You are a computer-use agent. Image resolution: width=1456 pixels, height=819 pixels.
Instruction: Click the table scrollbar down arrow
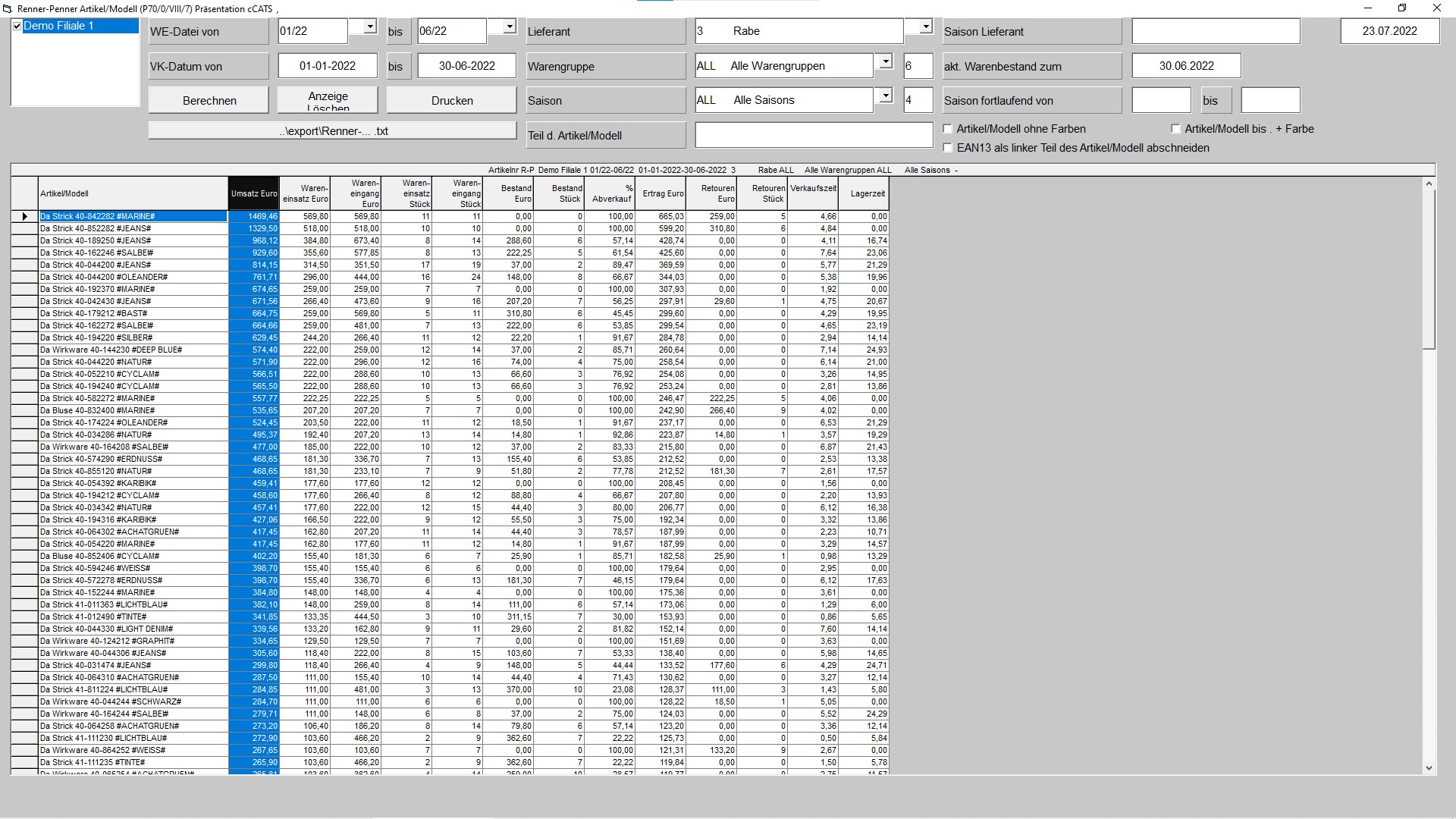(x=1429, y=769)
